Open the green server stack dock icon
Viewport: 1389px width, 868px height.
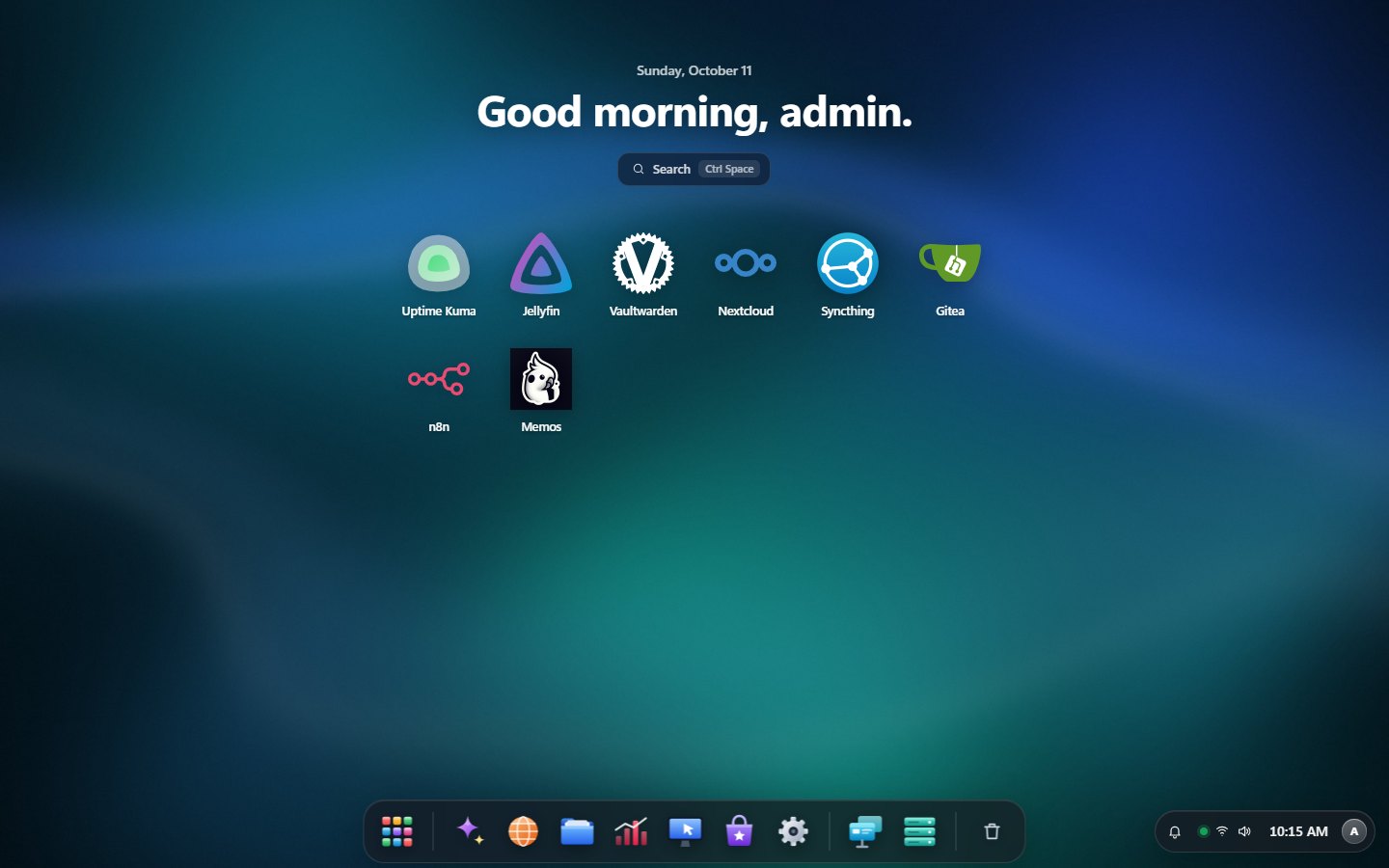click(x=919, y=831)
